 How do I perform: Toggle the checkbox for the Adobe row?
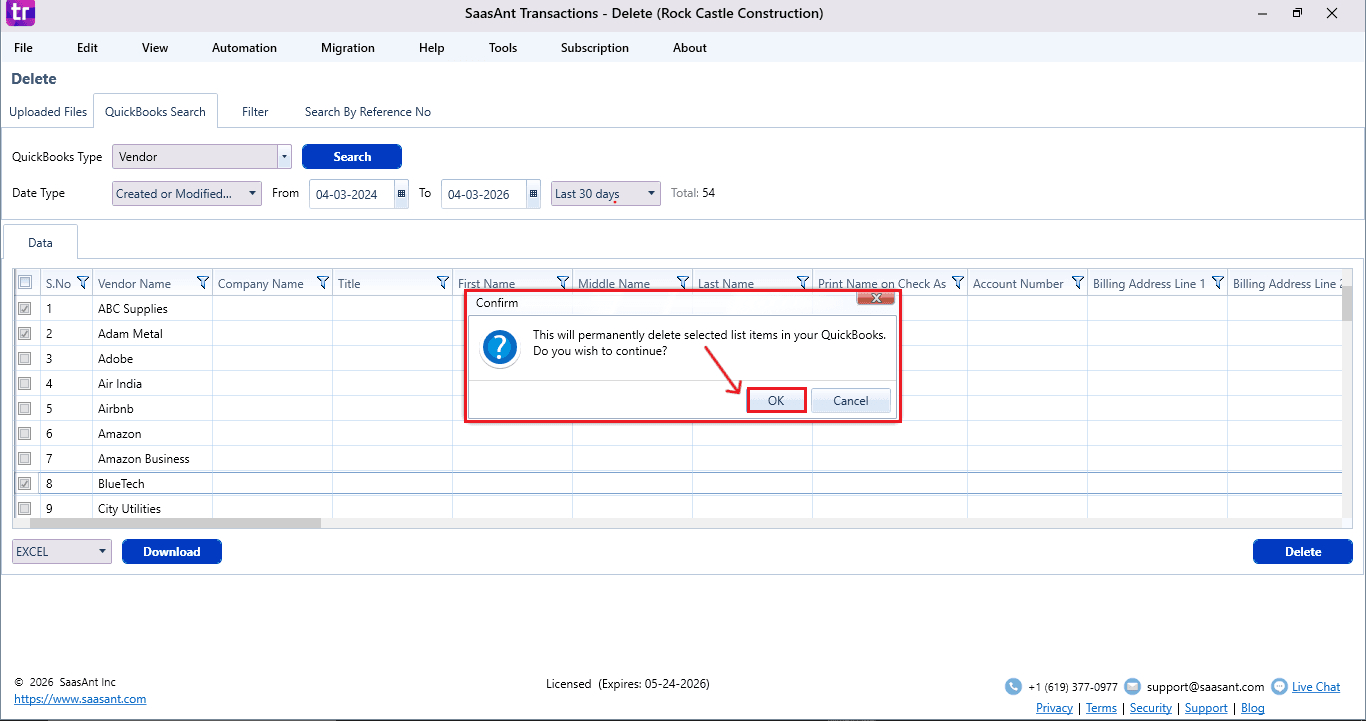[25, 359]
